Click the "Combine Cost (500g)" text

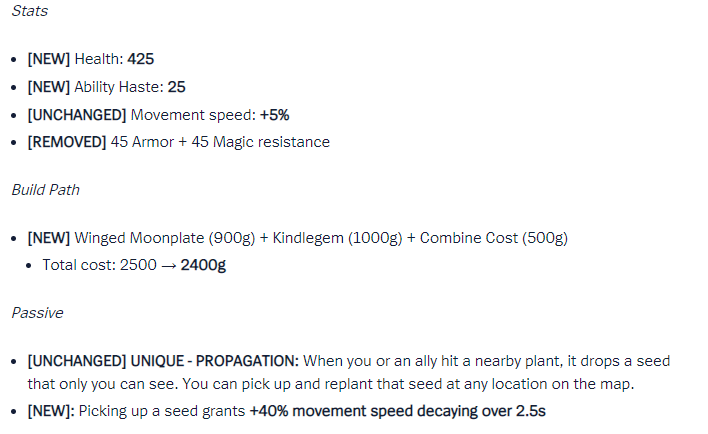click(x=493, y=238)
